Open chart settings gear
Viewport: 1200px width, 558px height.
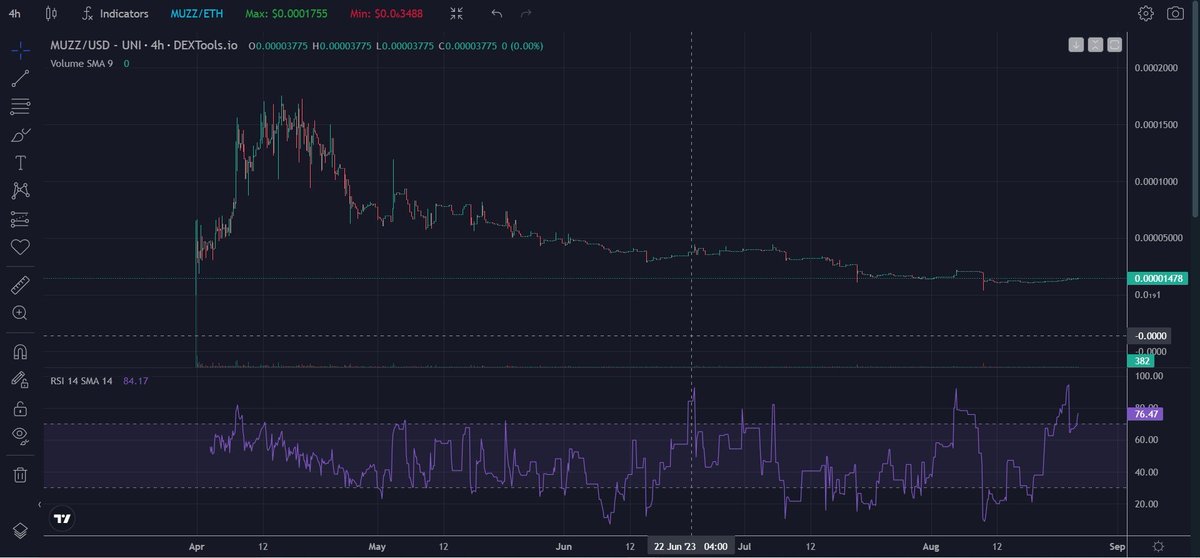(x=1146, y=14)
